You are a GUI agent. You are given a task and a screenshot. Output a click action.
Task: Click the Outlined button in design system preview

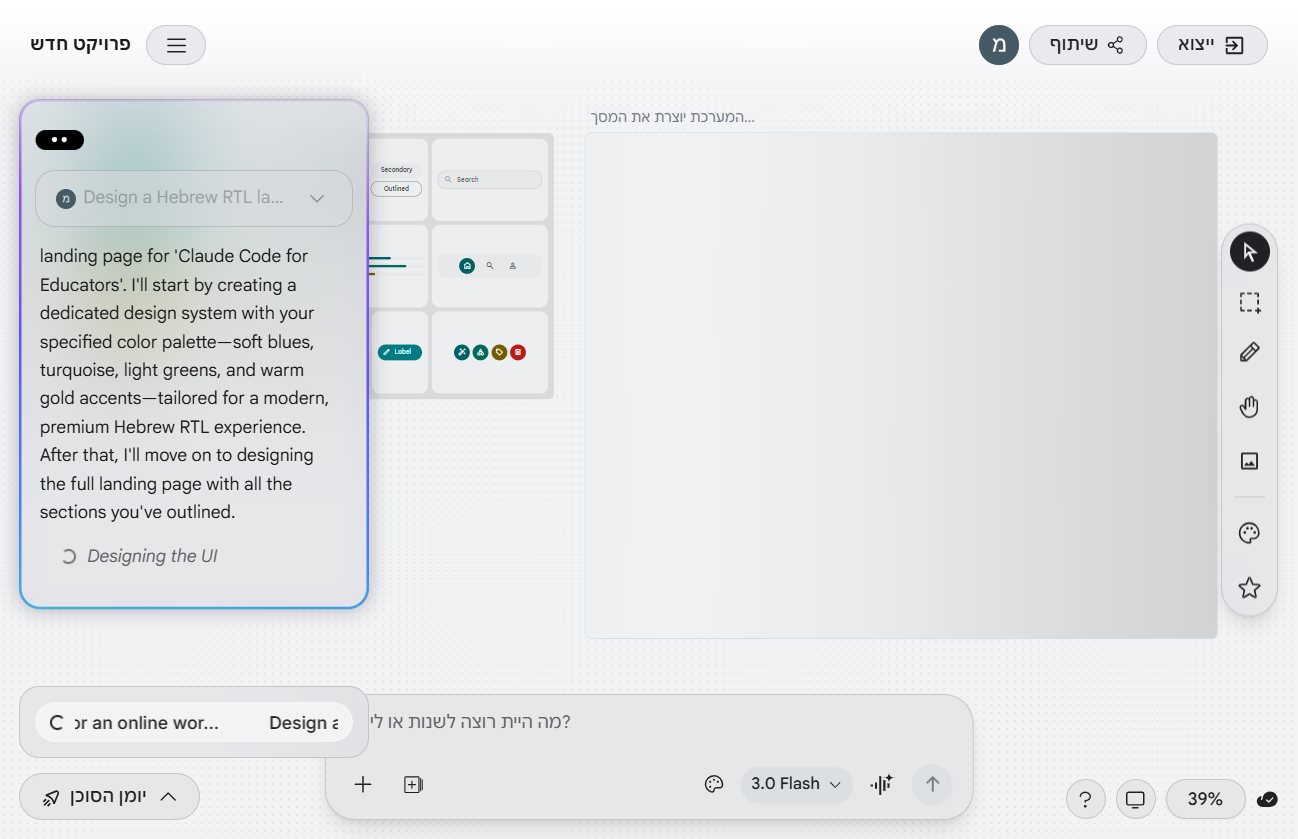(397, 188)
